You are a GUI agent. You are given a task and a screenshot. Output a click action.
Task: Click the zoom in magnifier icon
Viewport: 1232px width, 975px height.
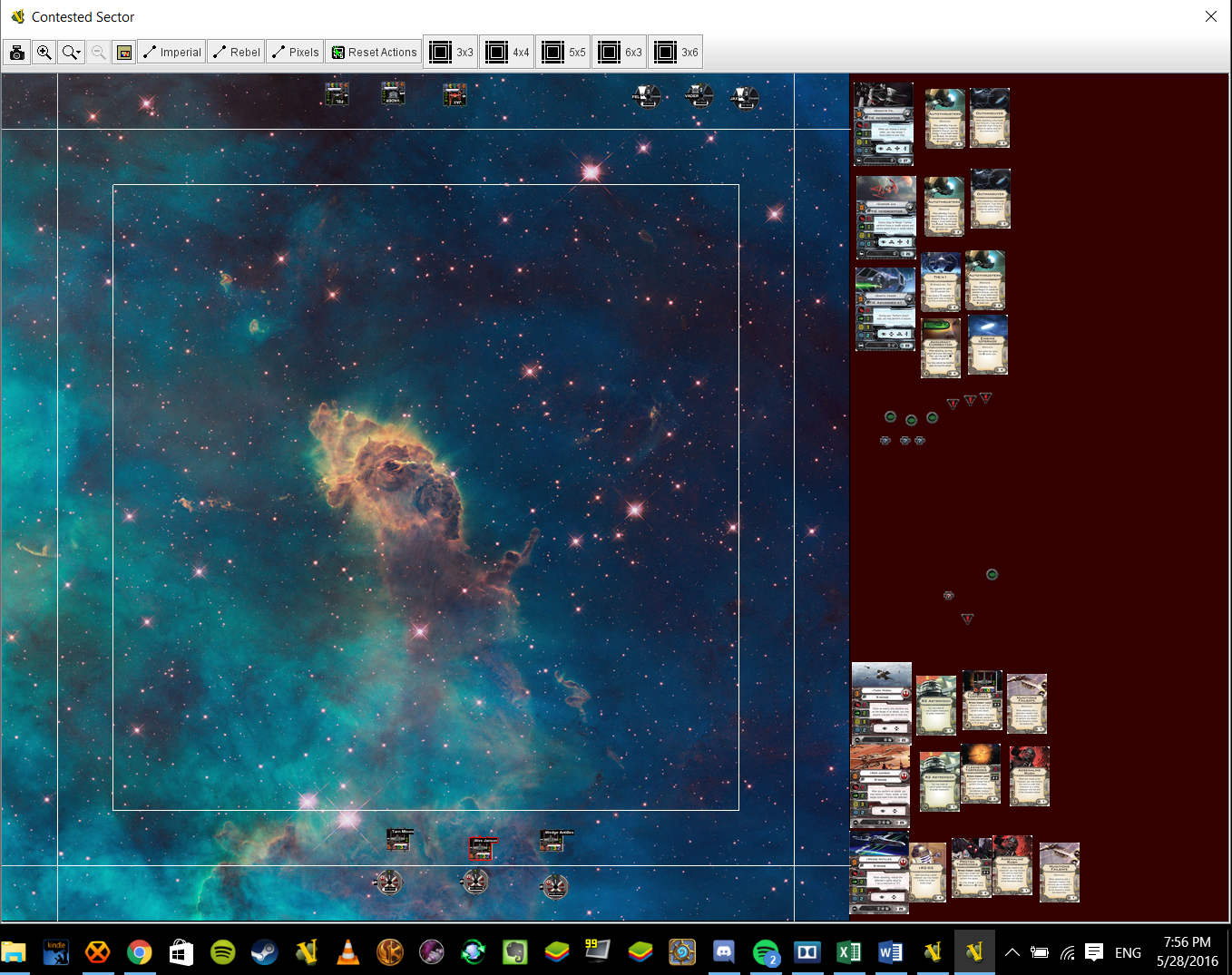coord(44,53)
